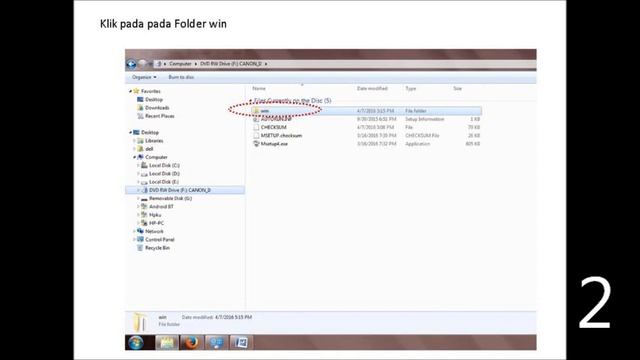Sort by the Type column
The height and width of the screenshot is (360, 640).
click(411, 88)
